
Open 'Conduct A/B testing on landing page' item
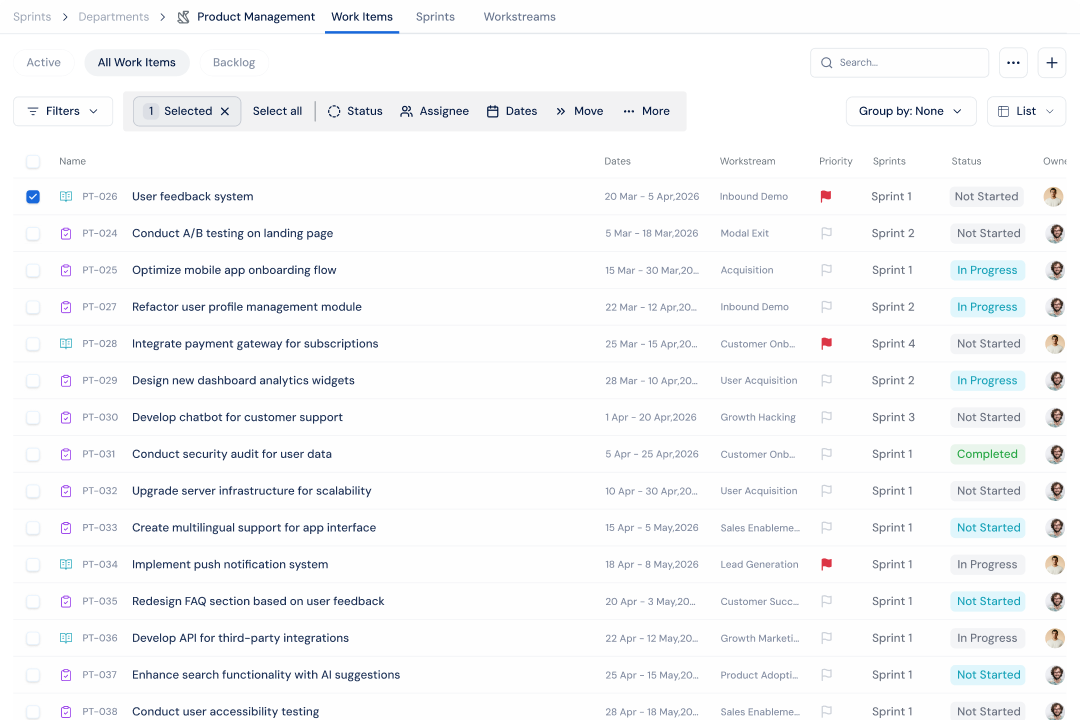pos(233,234)
